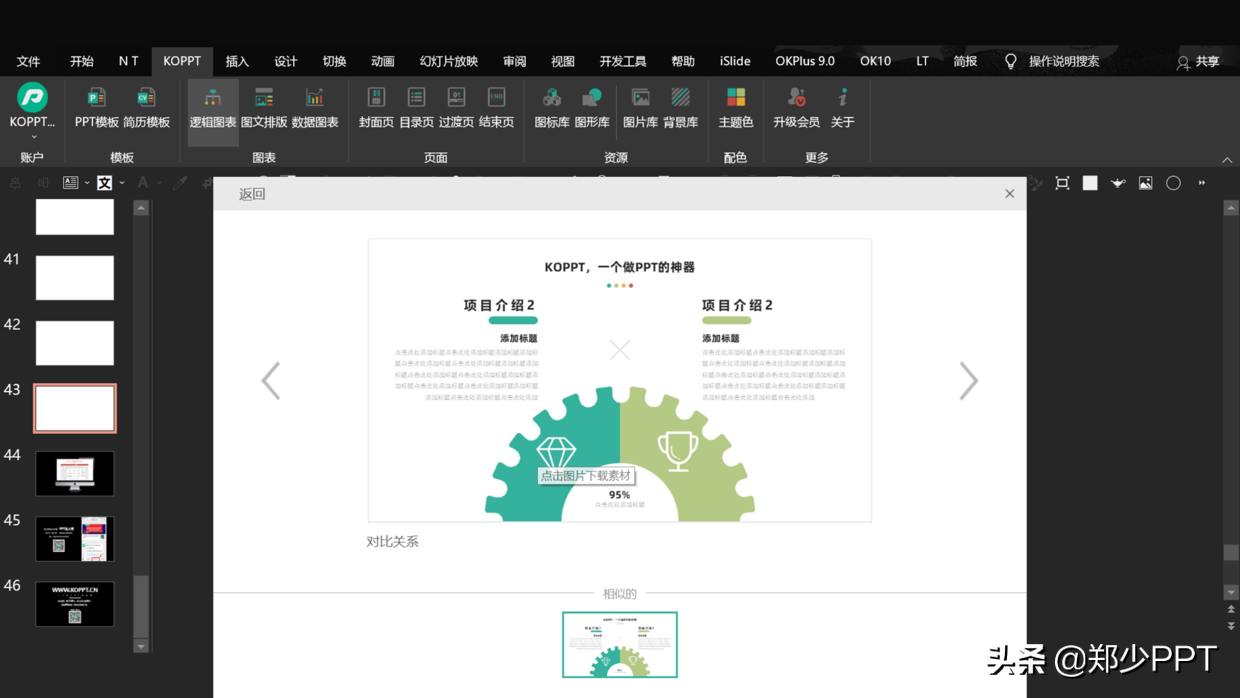Open the OK10 tab
This screenshot has width=1240, height=698.
(875, 62)
